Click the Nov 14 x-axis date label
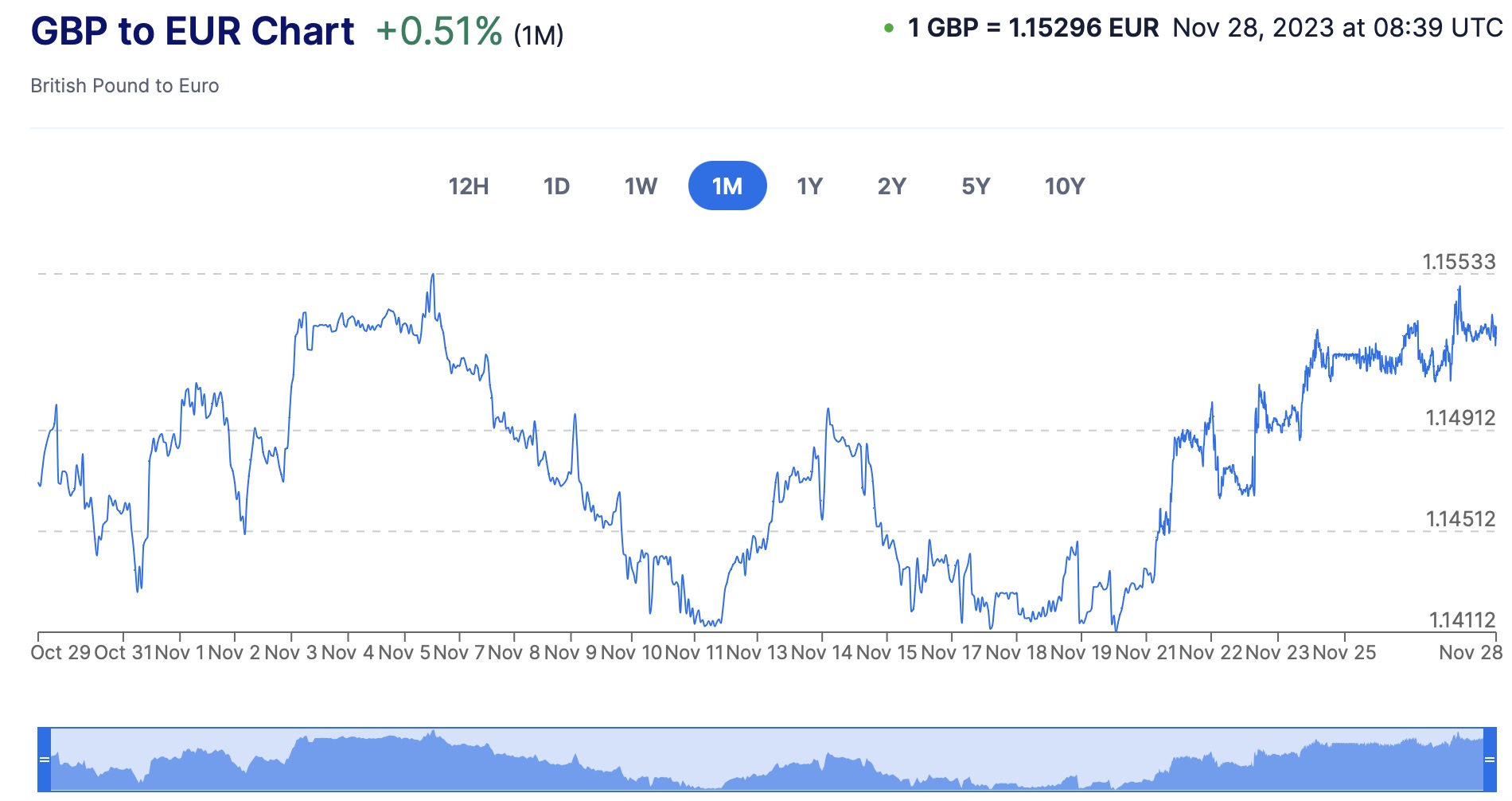 821,653
